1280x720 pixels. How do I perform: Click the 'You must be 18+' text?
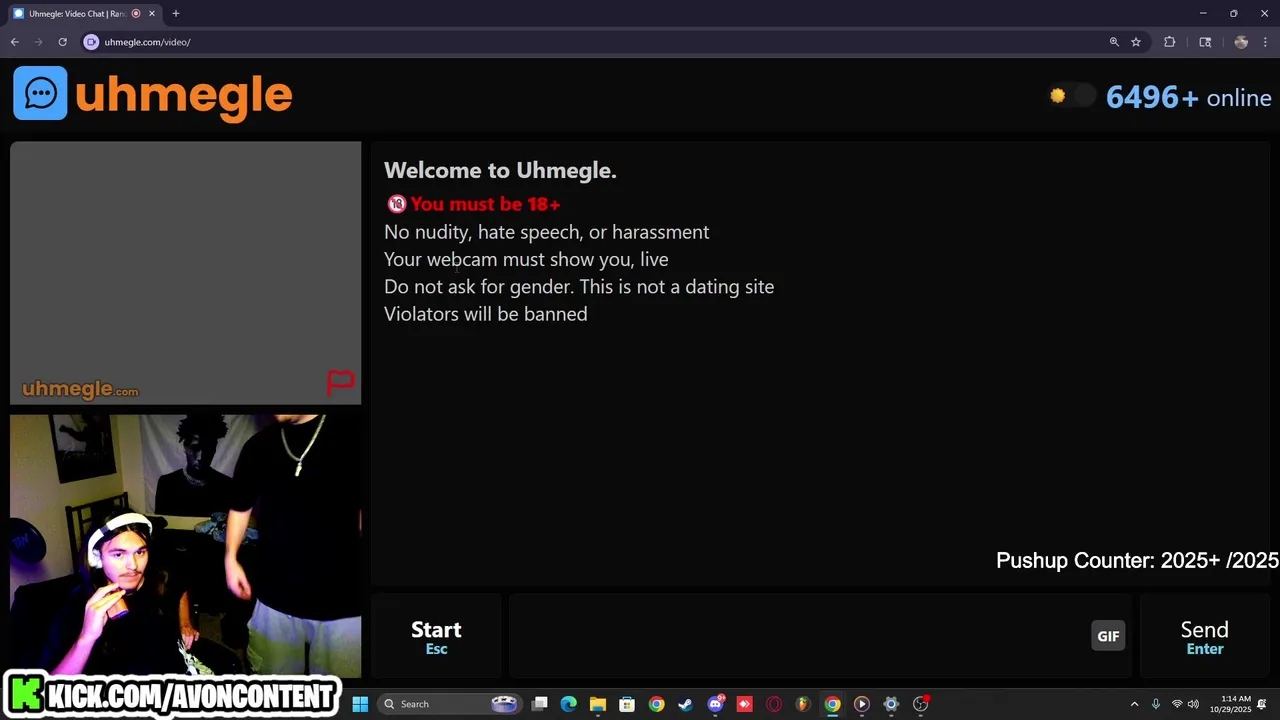pos(484,204)
